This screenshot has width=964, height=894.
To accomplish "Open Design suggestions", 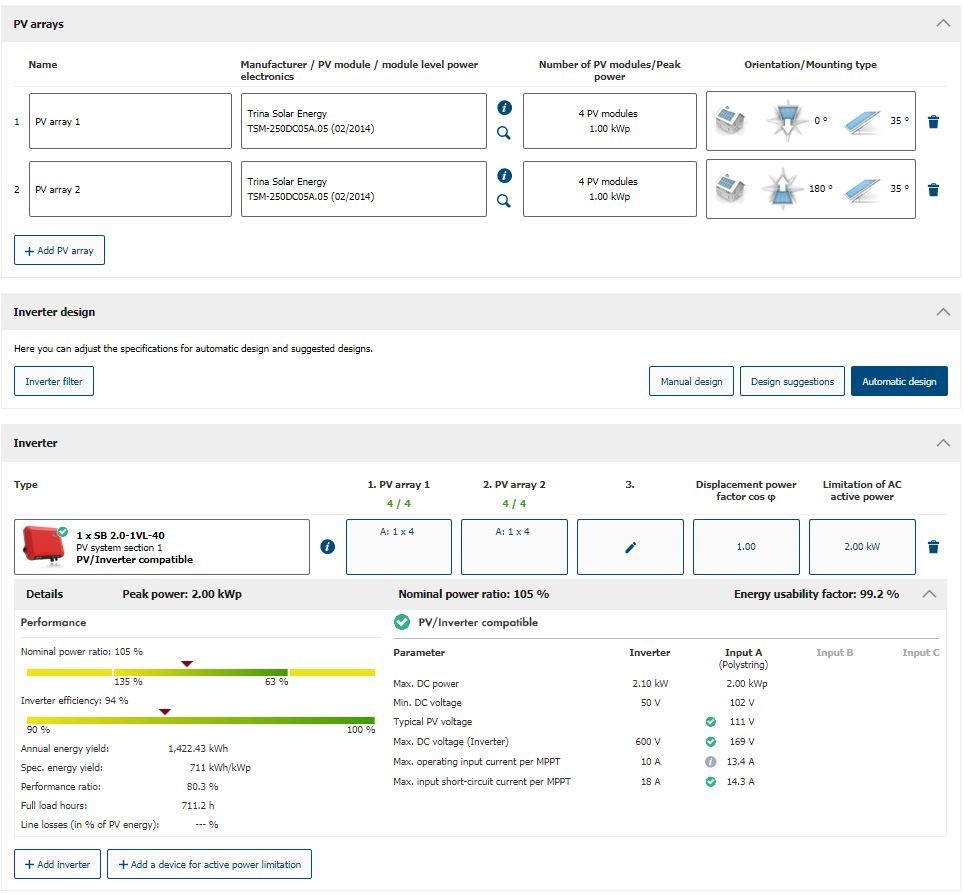I will tap(792, 381).
